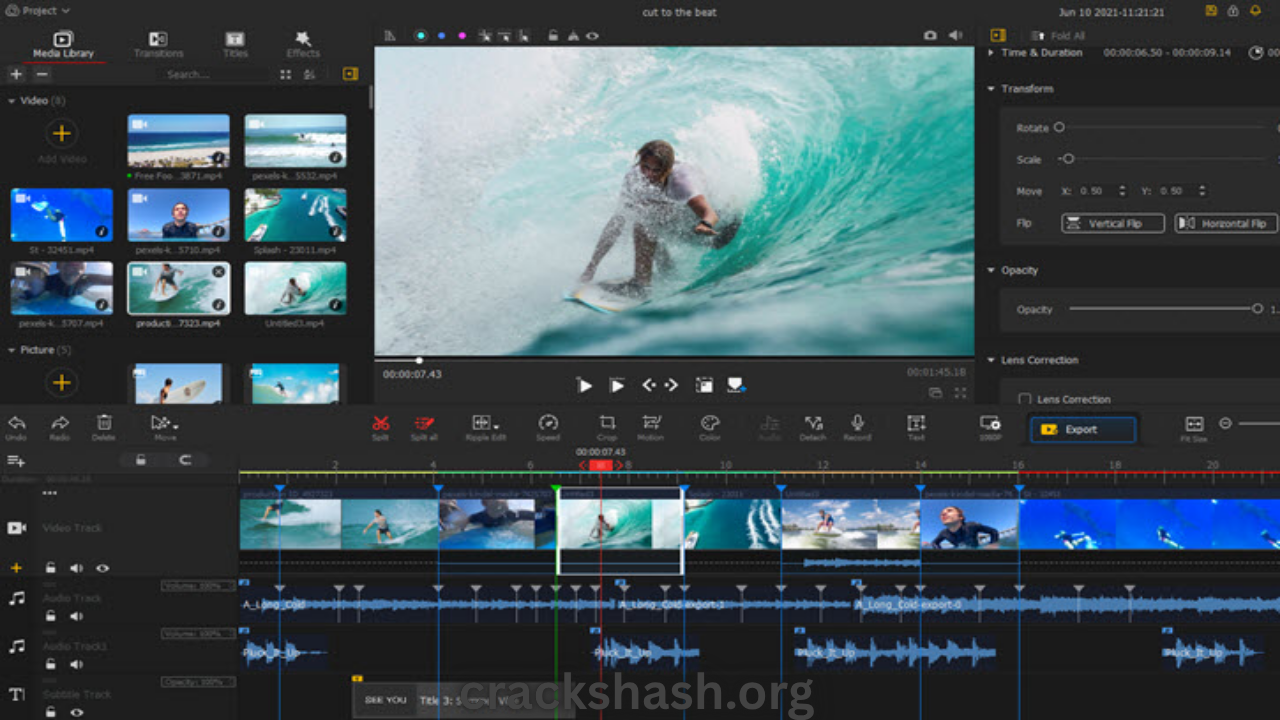The width and height of the screenshot is (1280, 720).
Task: Click the Text tool icon
Action: click(x=916, y=423)
